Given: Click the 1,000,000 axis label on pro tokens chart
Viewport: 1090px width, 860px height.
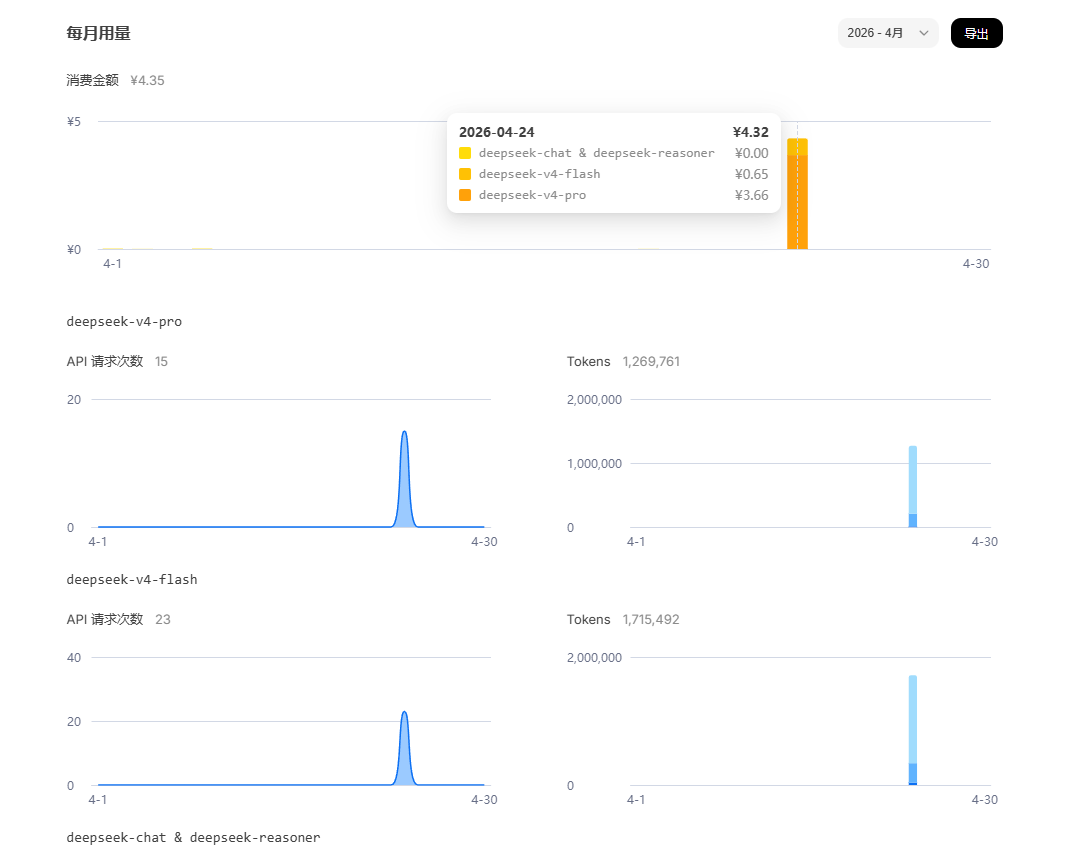Looking at the screenshot, I should pyautogui.click(x=594, y=464).
